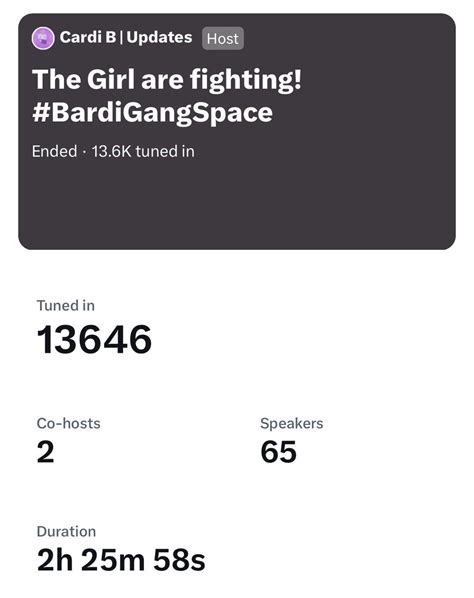
Task: Open the #BardiGangSpace hashtag
Action: [x=152, y=113]
